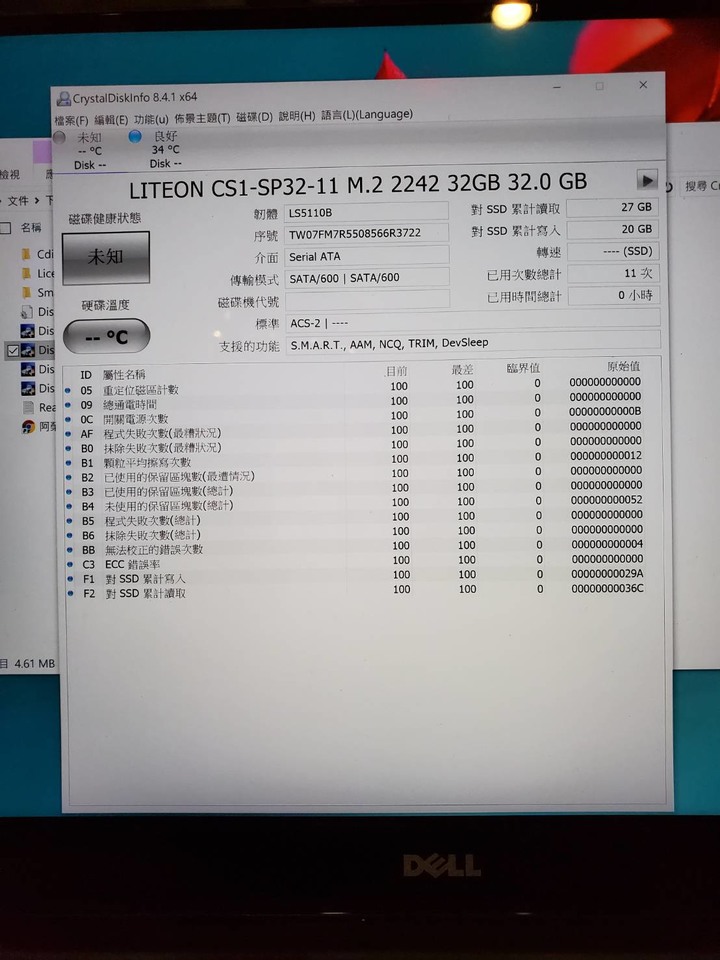This screenshot has height=960, width=720.
Task: Select the AF 程式失敗次數 row
Action: coord(354,432)
